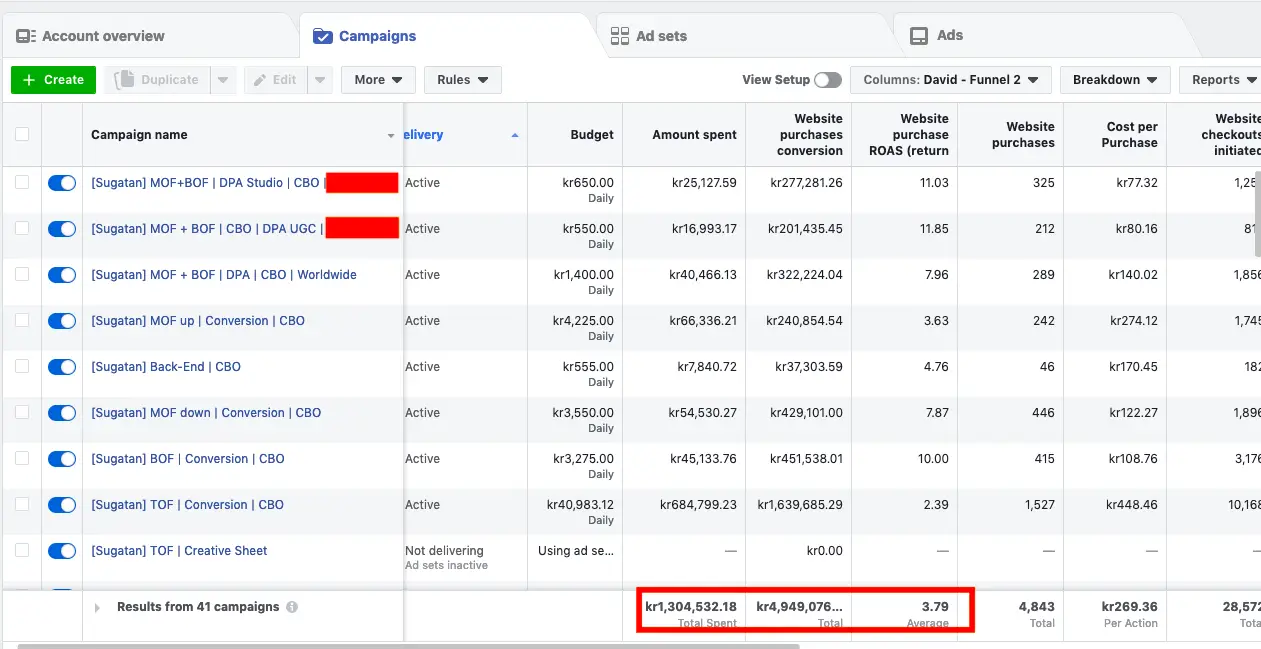Click the Duplicate button

(158, 80)
